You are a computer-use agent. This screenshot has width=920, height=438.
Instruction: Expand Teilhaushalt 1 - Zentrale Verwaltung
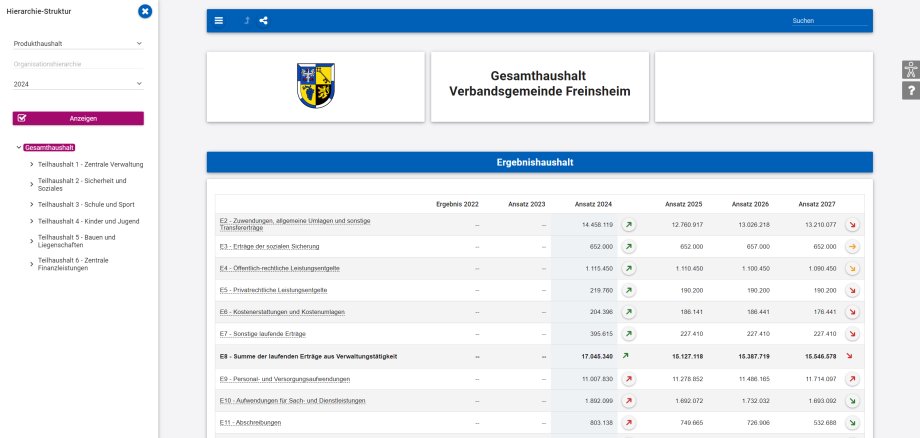[32, 165]
